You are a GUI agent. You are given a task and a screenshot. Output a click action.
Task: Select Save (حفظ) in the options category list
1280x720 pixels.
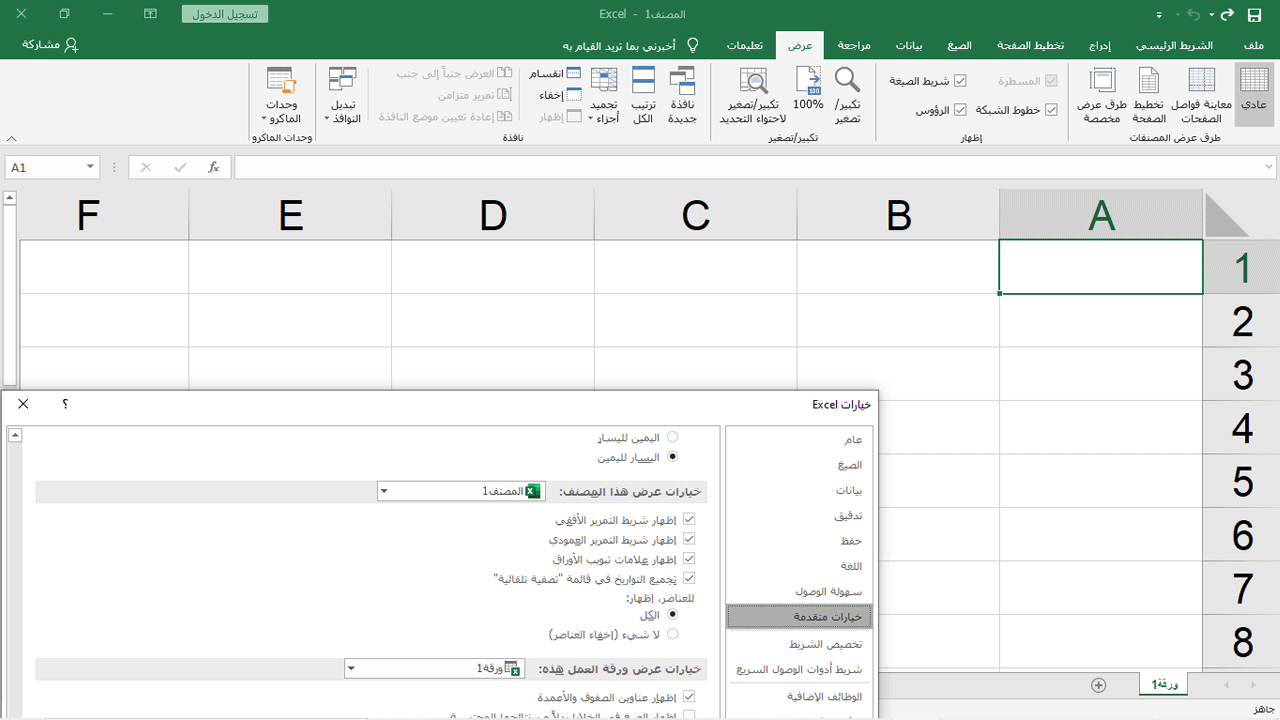(799, 540)
